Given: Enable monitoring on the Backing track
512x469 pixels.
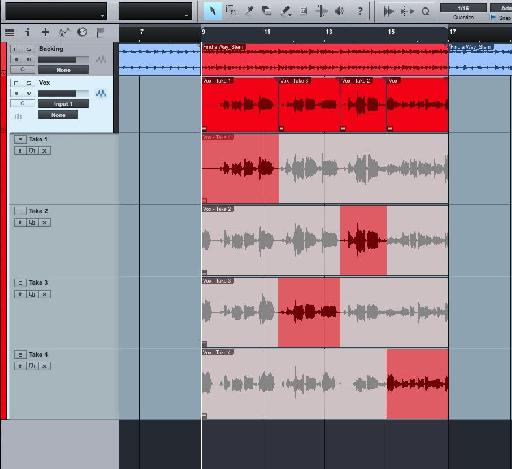Looking at the screenshot, I should [x=29, y=59].
